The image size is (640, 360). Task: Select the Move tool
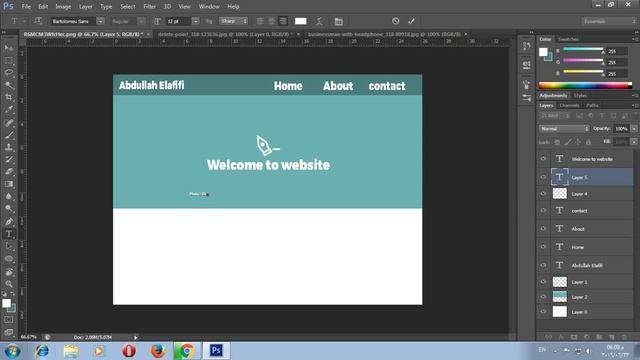(x=9, y=48)
